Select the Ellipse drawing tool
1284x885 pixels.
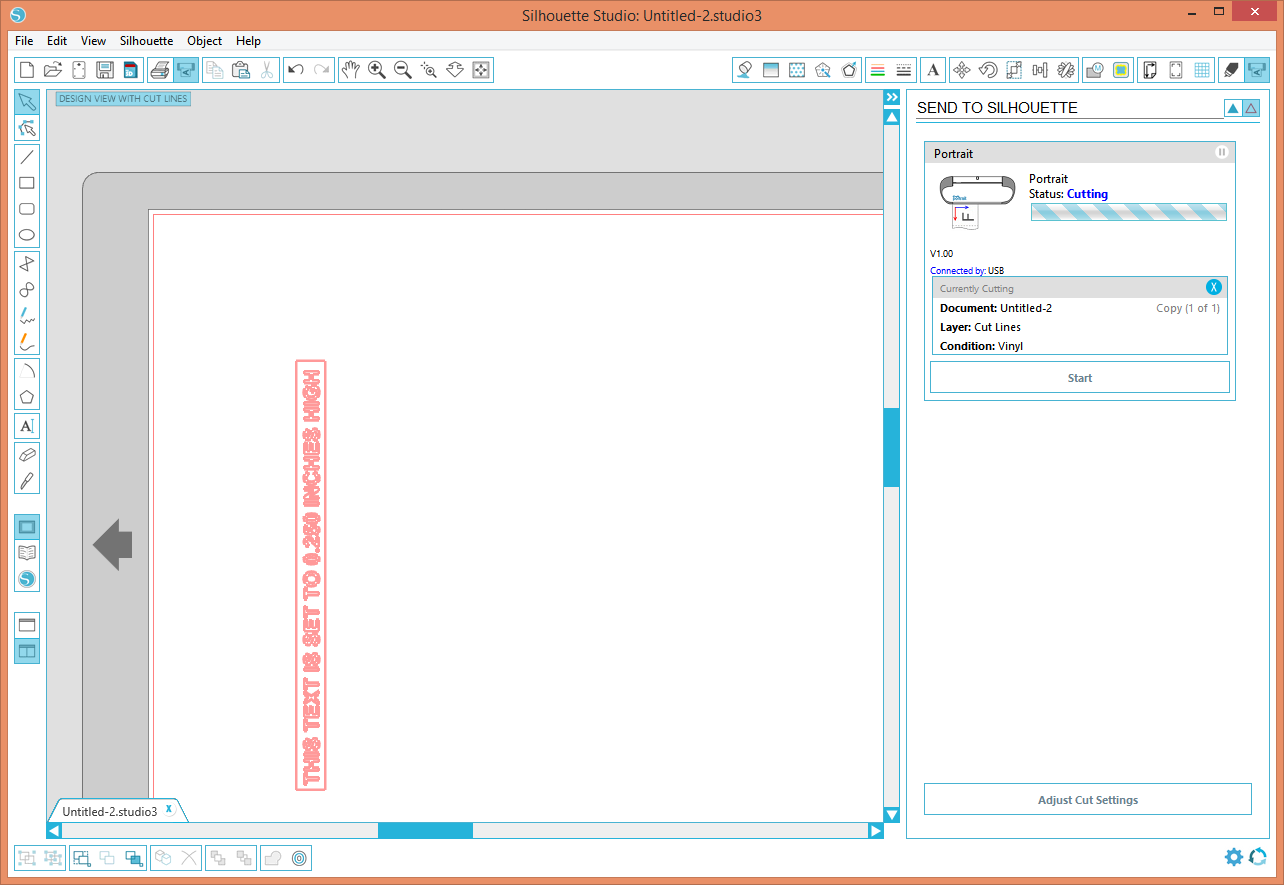[x=27, y=236]
